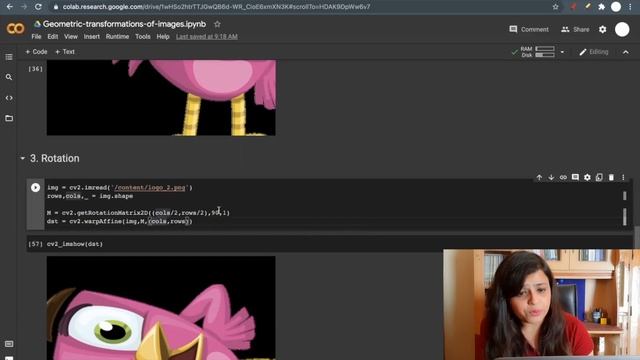The width and height of the screenshot is (640, 360).
Task: Open the Chrome three-dot menu
Action: (x=631, y=7)
